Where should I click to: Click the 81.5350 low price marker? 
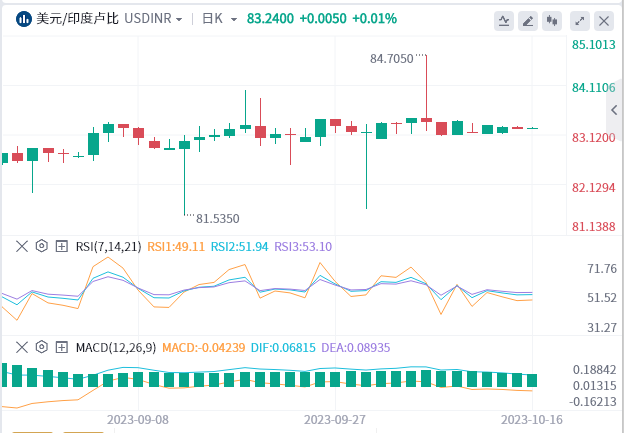217,218
